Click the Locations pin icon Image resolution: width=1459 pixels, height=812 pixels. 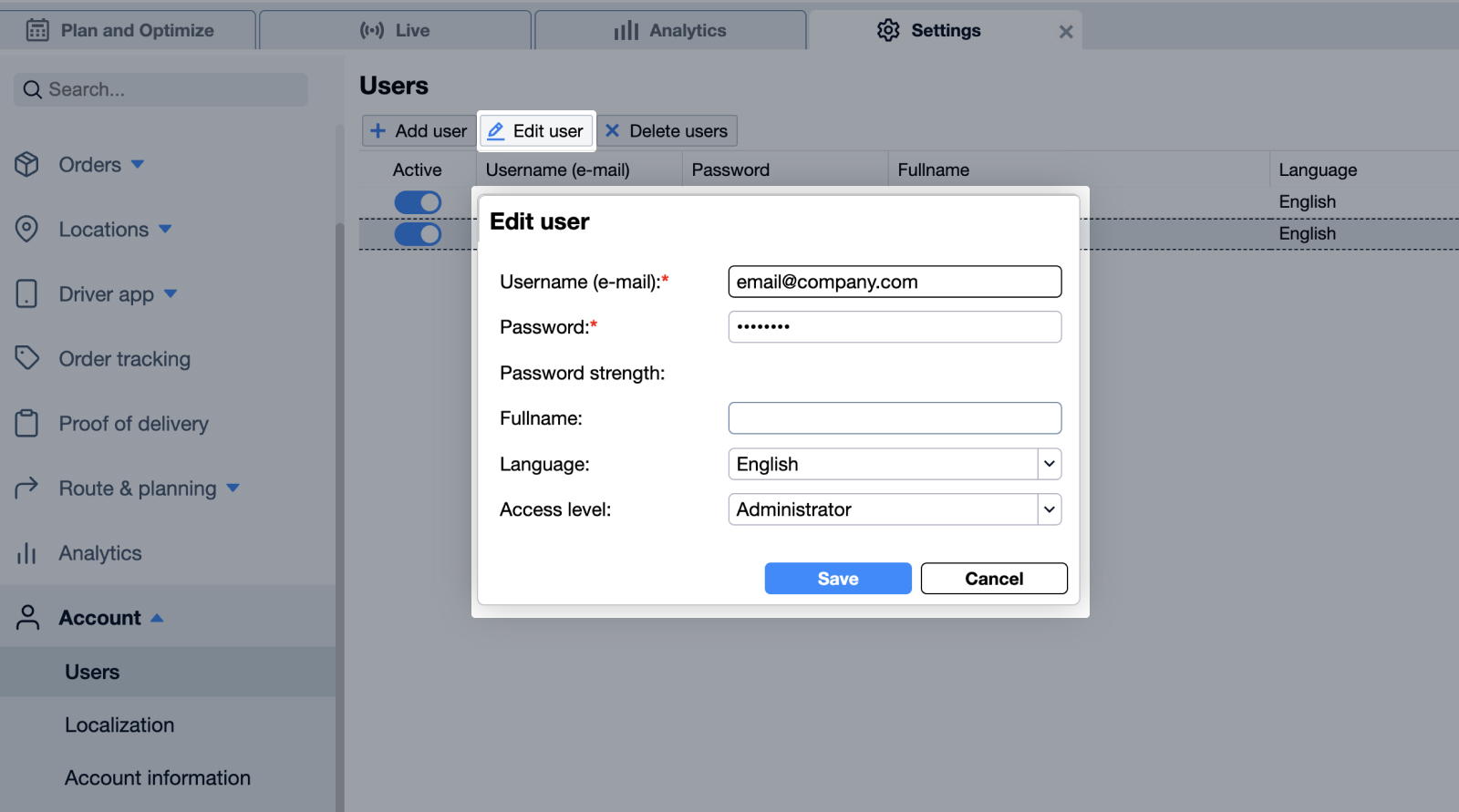26,229
